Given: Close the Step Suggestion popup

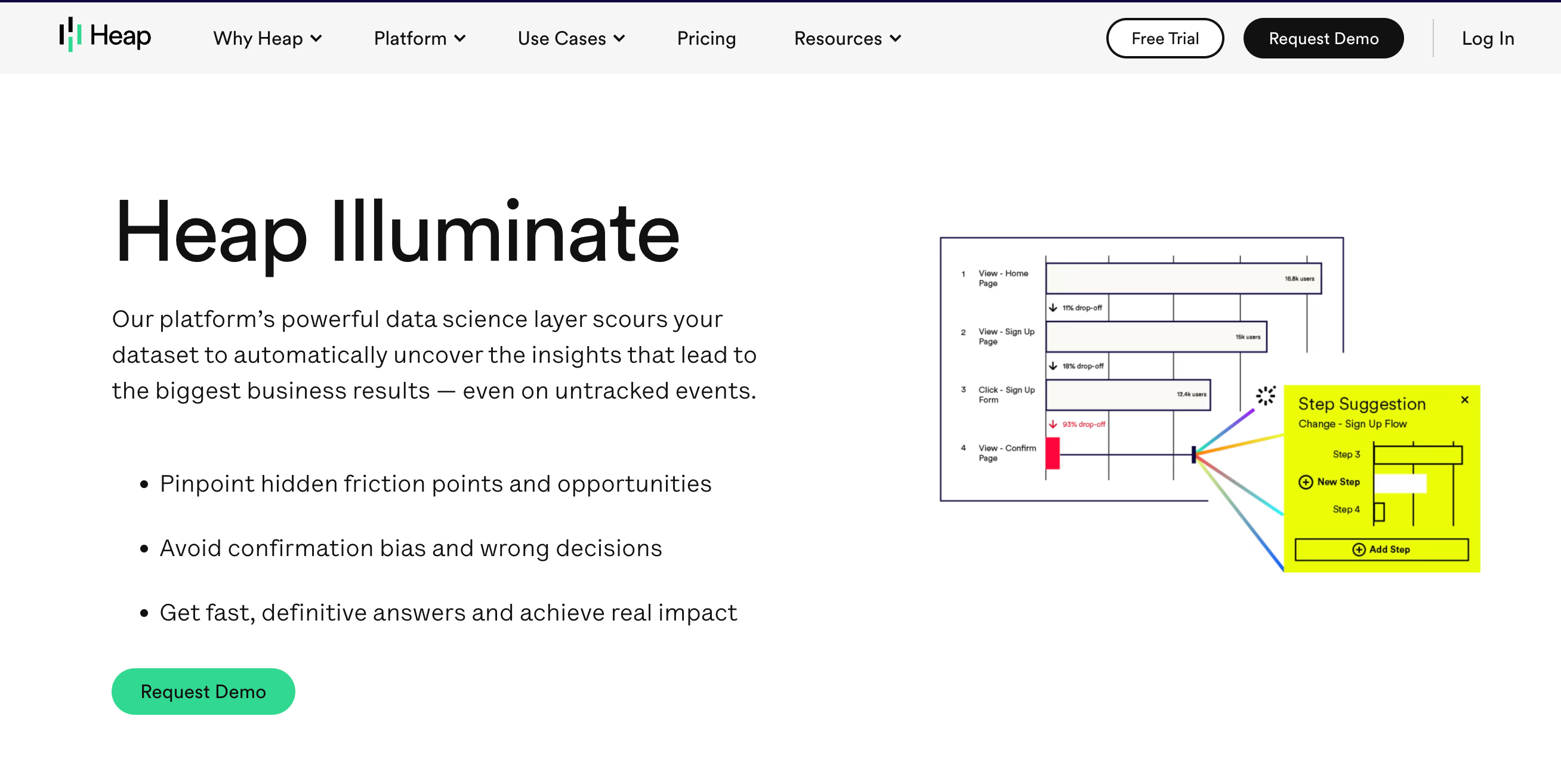Looking at the screenshot, I should (x=1464, y=400).
